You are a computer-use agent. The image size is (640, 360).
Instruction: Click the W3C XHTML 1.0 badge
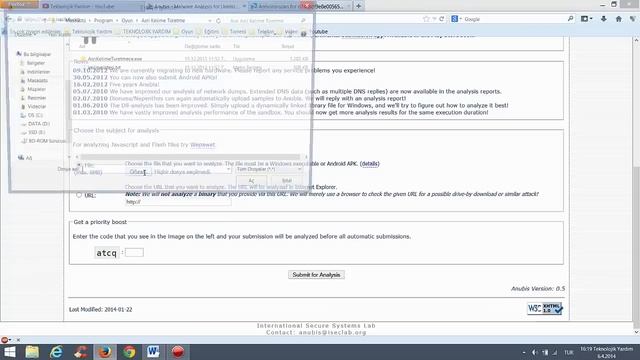point(545,309)
